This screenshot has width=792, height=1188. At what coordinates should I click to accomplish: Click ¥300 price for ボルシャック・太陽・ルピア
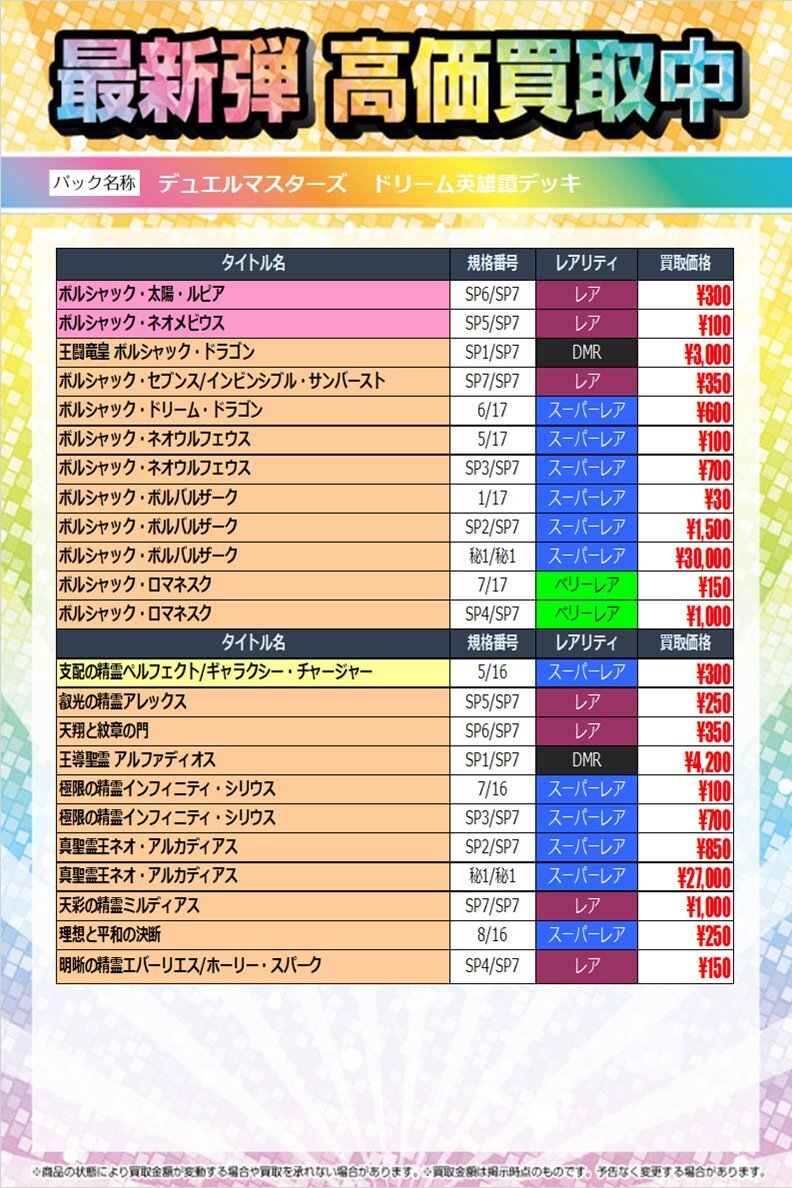pos(713,295)
